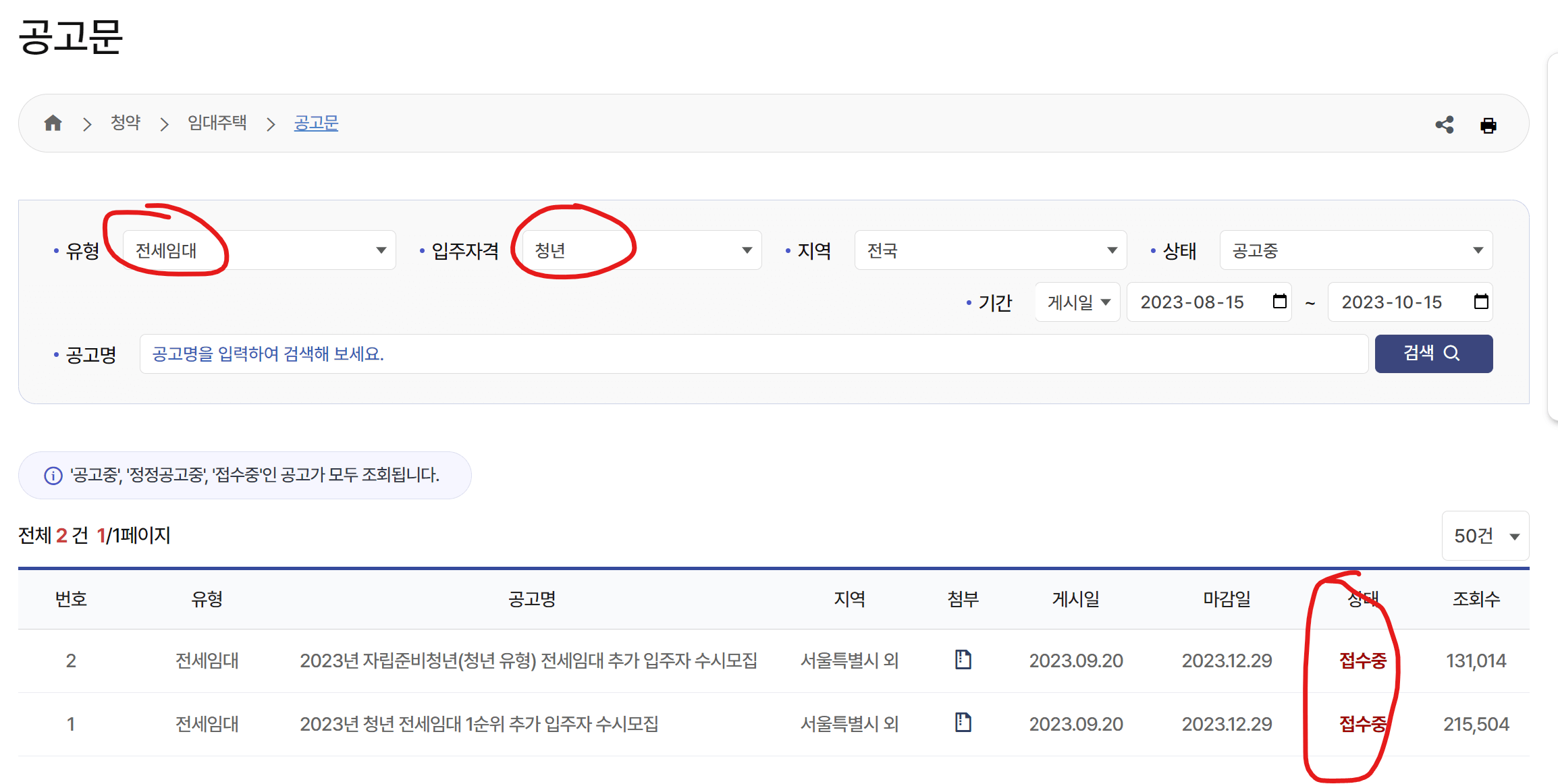The width and height of the screenshot is (1558, 784).
Task: Open attachment file icon for row 2
Action: [963, 659]
